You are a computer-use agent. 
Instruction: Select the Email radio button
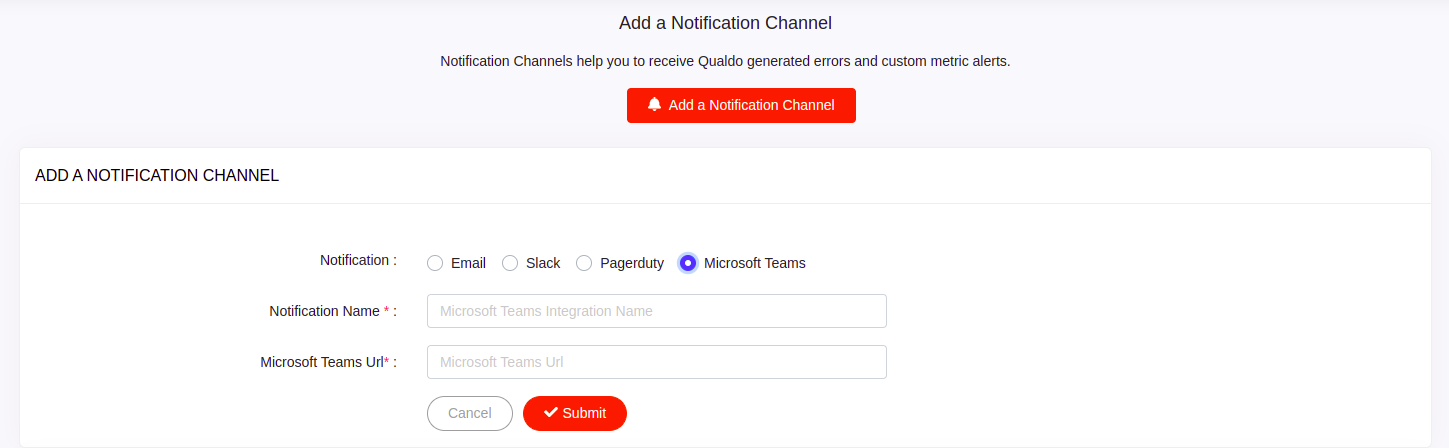pos(435,263)
